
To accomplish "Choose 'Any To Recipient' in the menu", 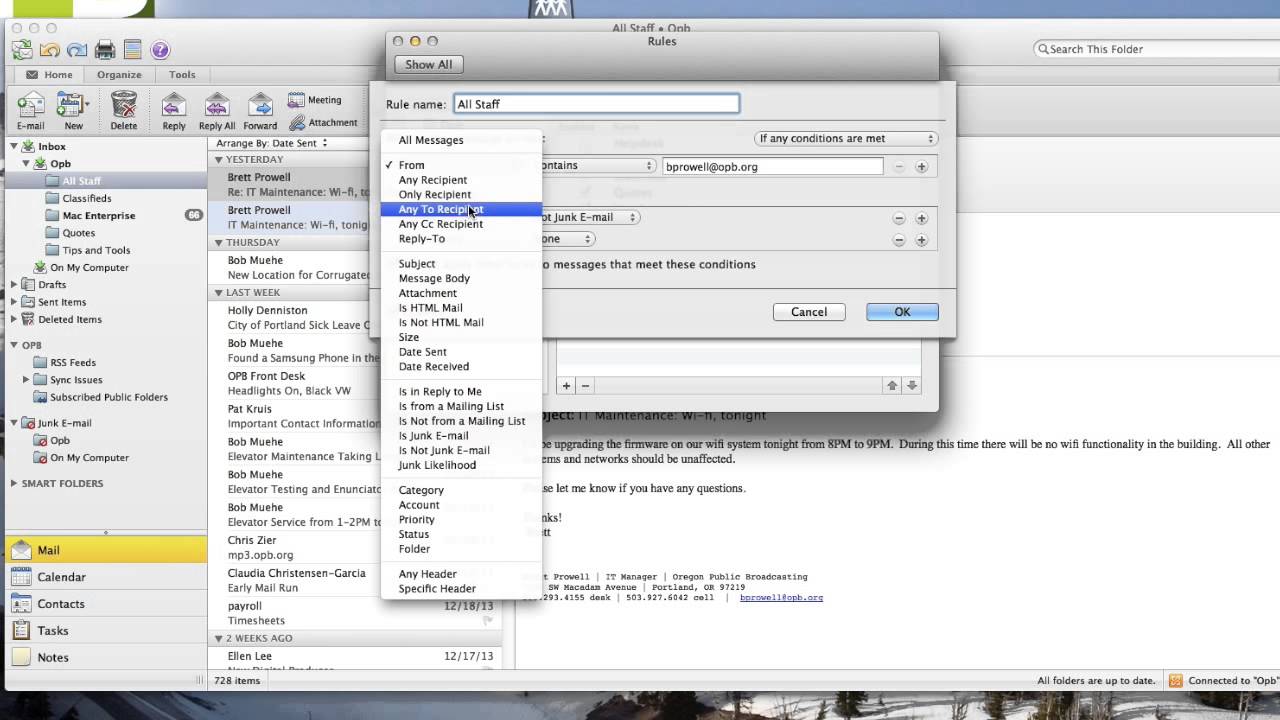I will point(461,209).
